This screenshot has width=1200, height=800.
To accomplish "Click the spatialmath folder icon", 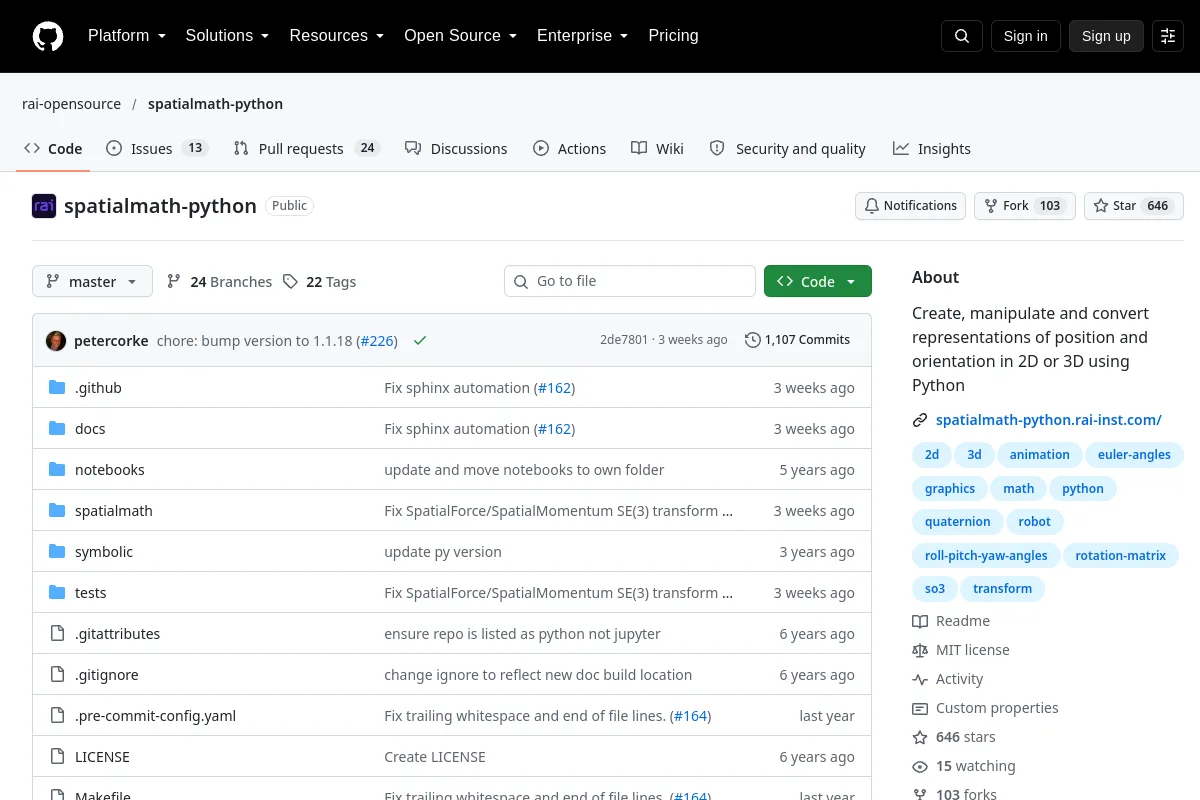I will coord(57,511).
